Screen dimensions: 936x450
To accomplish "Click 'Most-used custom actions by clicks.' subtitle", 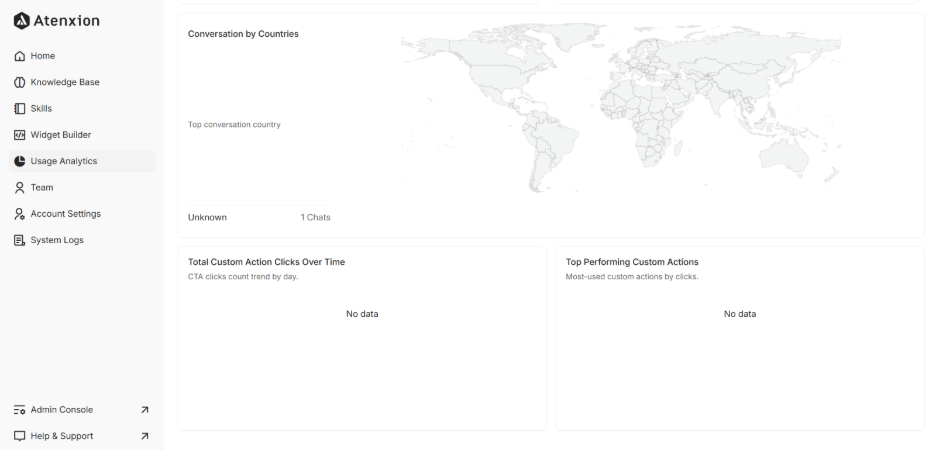I will pyautogui.click(x=632, y=276).
